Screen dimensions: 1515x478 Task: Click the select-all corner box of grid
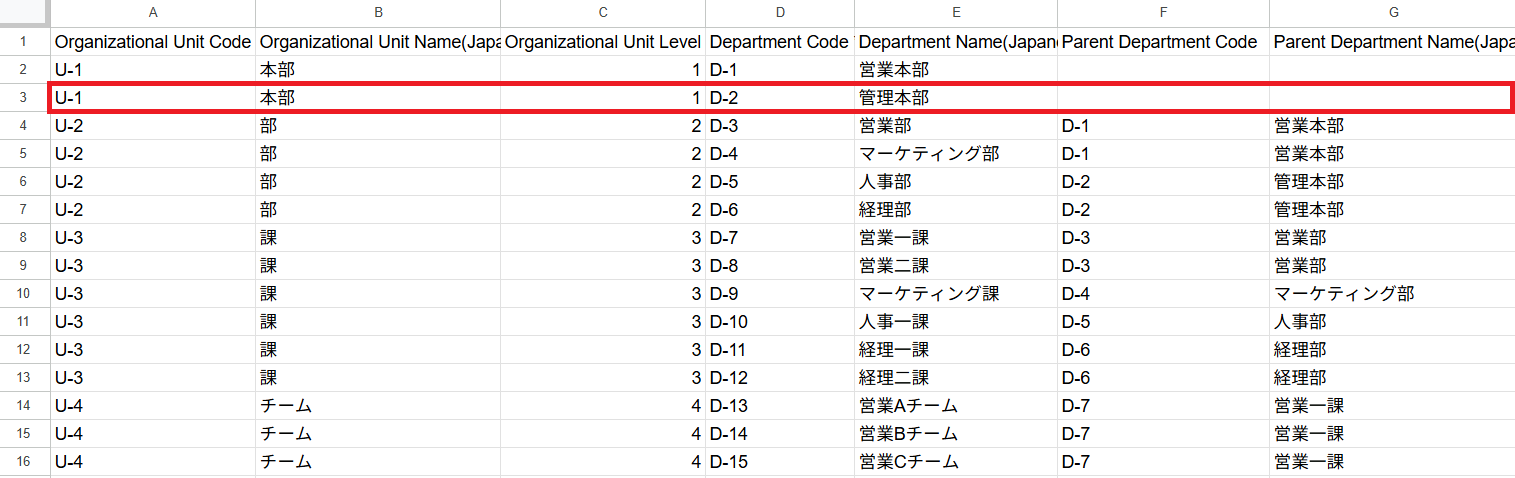pyautogui.click(x=24, y=13)
